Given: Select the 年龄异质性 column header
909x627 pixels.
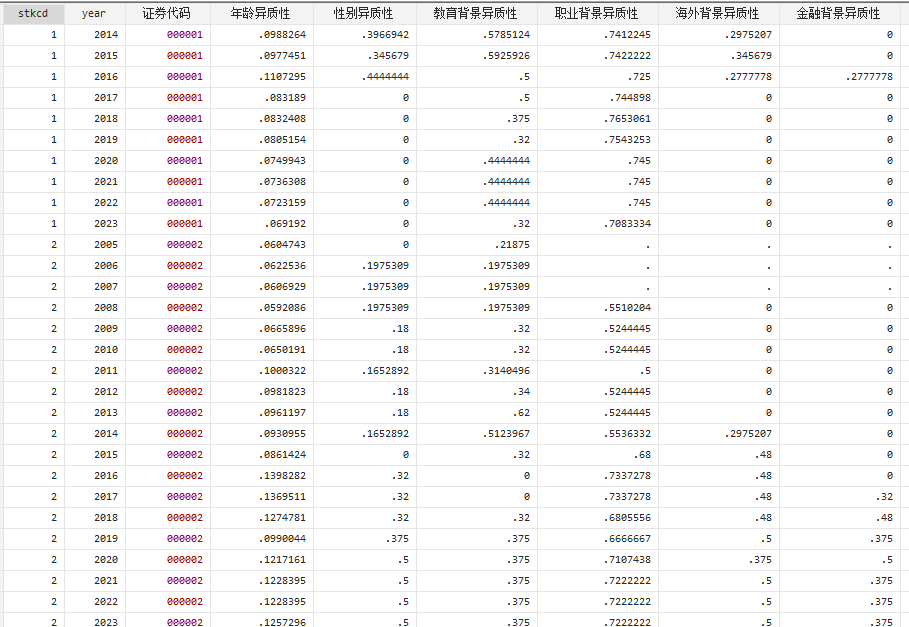Looking at the screenshot, I should click(x=260, y=14).
